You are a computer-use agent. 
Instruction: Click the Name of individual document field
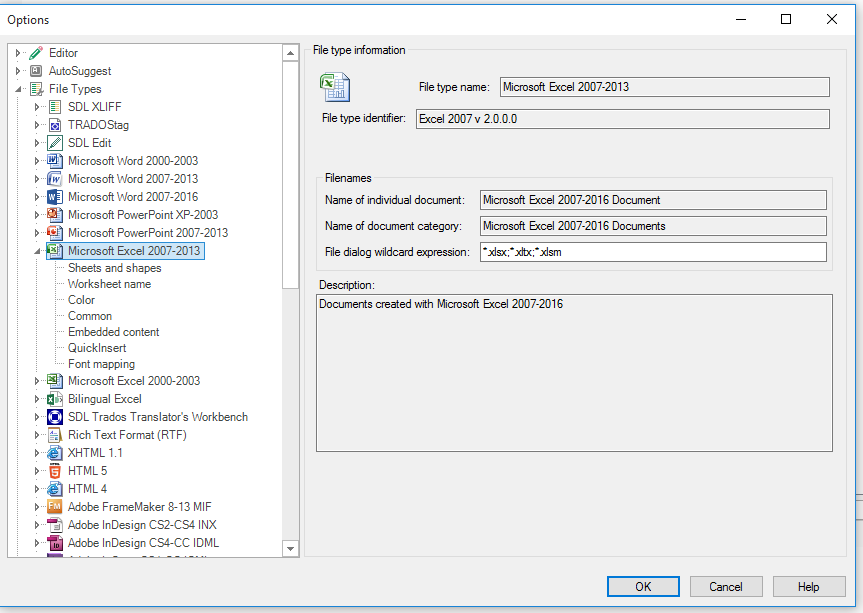(653, 200)
